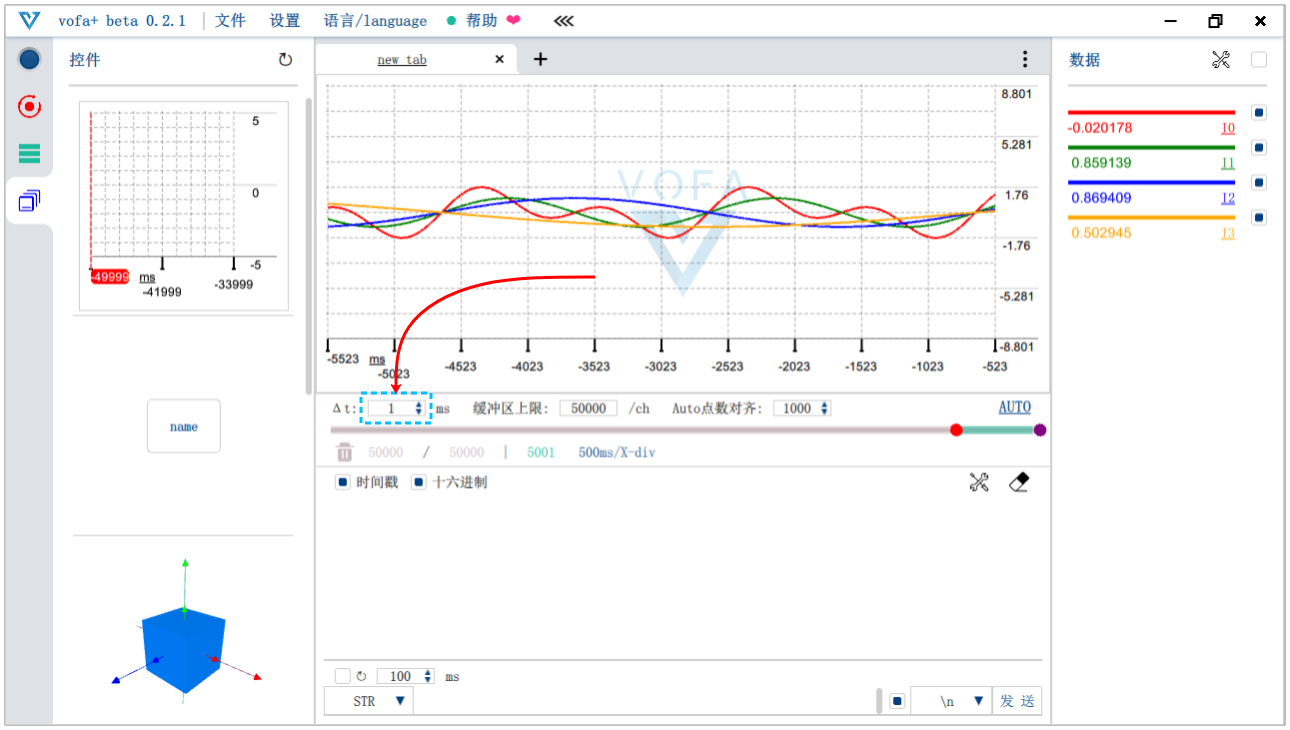Click the AUTO link under the chart
1290x730 pixels.
pos(1014,407)
